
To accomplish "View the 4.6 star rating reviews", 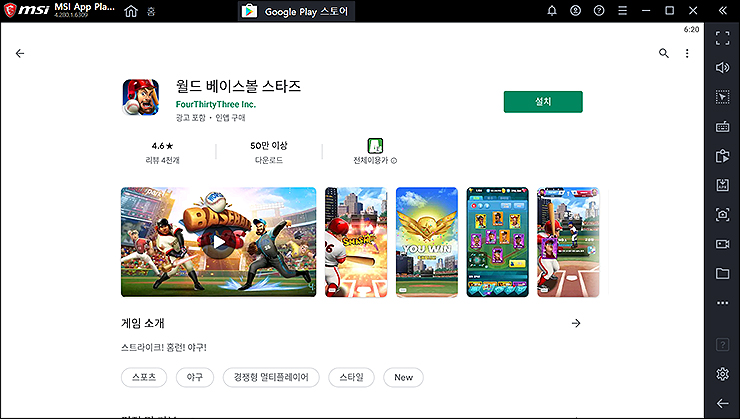I will pos(162,152).
